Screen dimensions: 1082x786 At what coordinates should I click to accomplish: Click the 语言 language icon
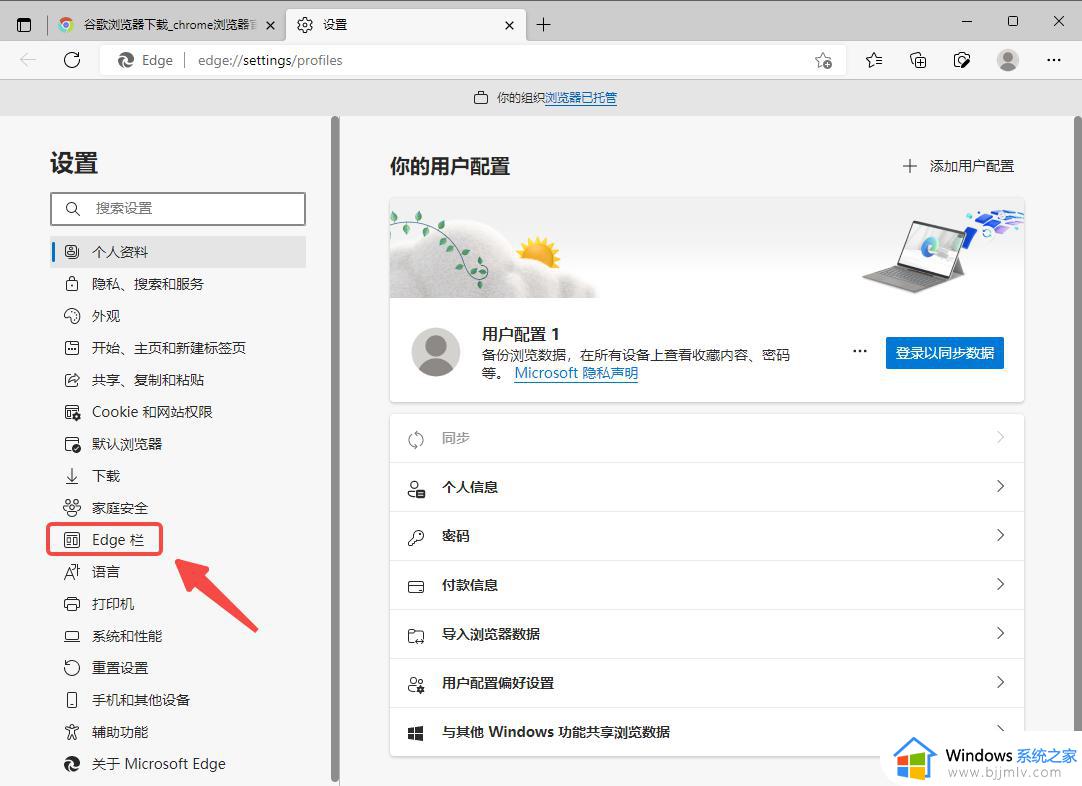[72, 572]
